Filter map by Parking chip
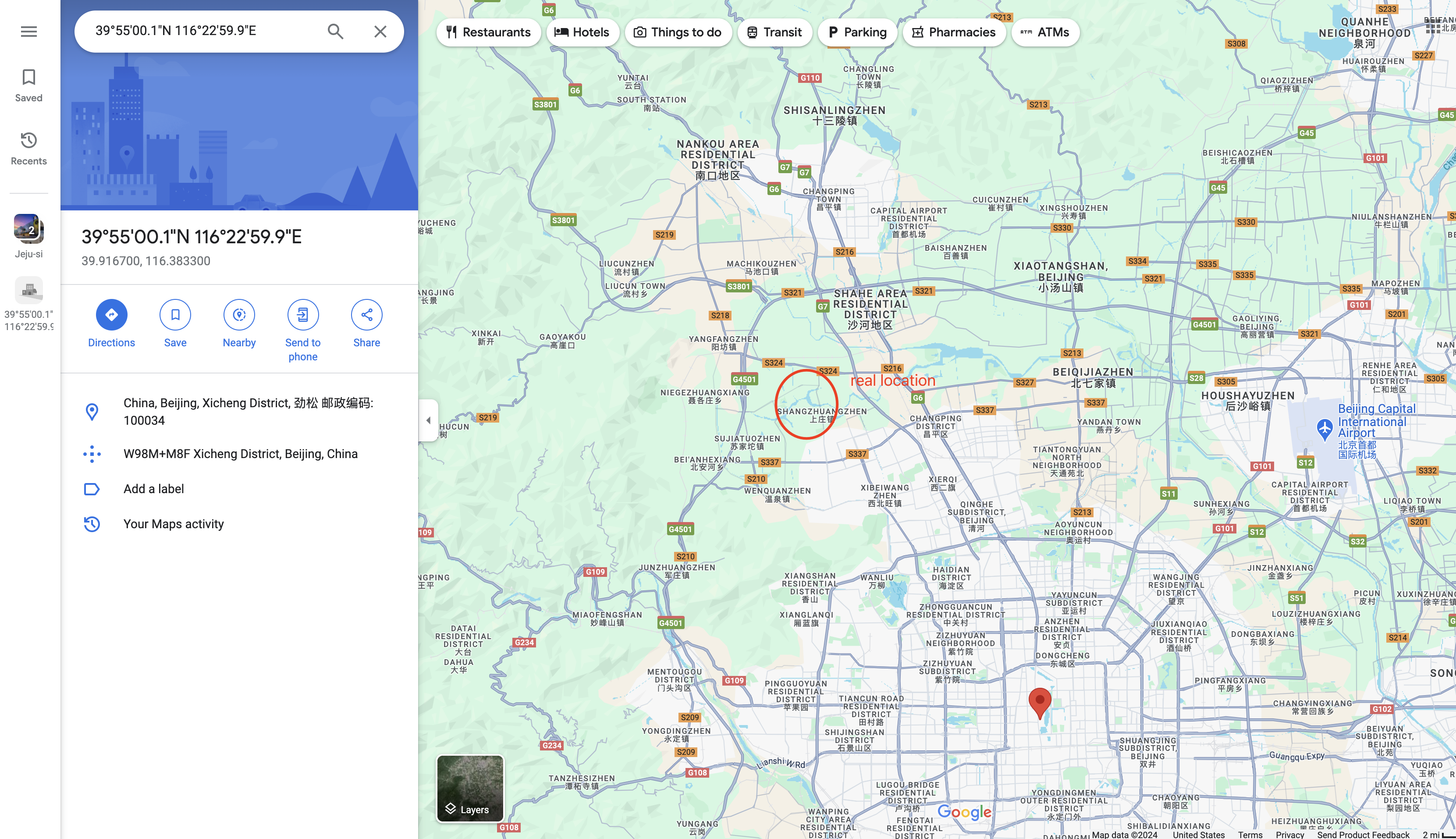Viewport: 1456px width, 839px height. (857, 32)
